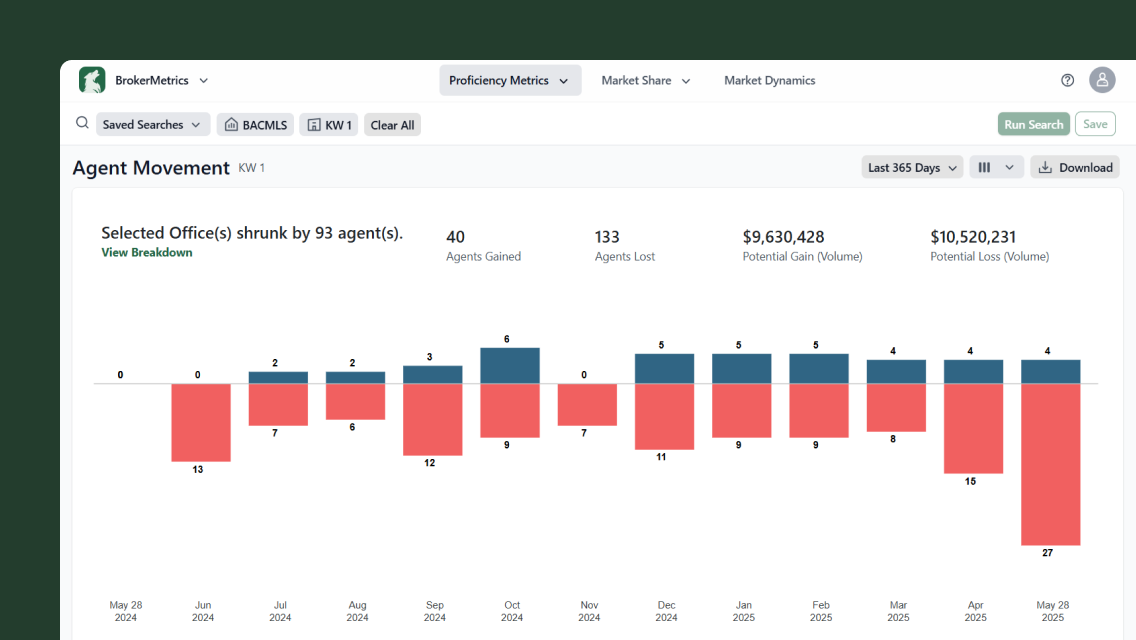
Task: Go to the Market Dynamics tab
Action: click(769, 80)
